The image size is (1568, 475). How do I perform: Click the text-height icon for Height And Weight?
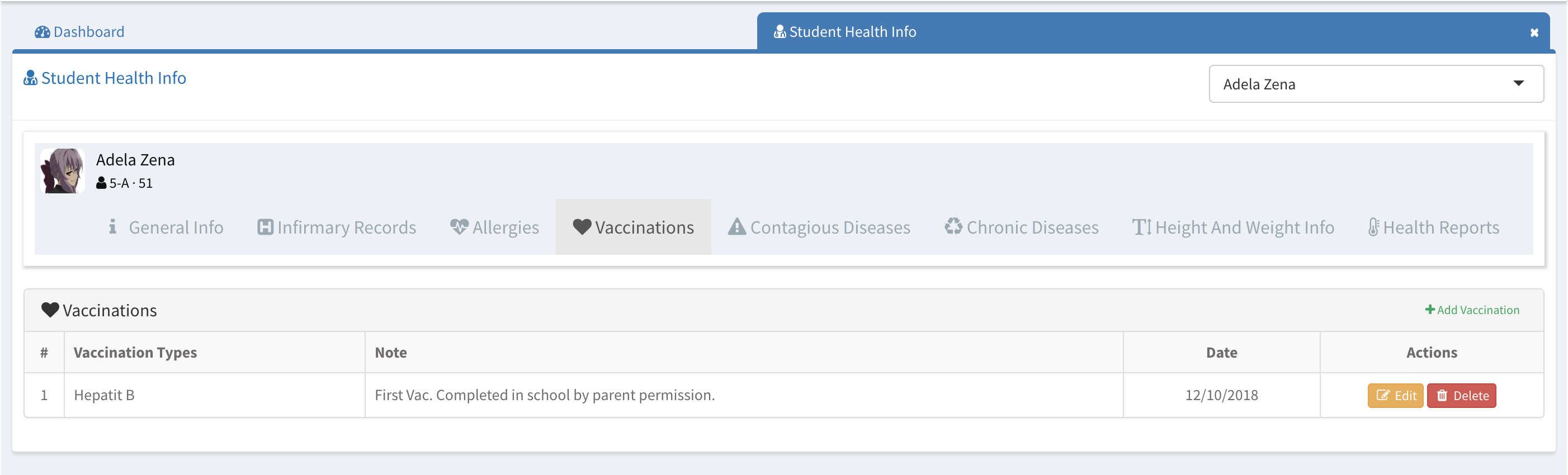pos(1142,227)
